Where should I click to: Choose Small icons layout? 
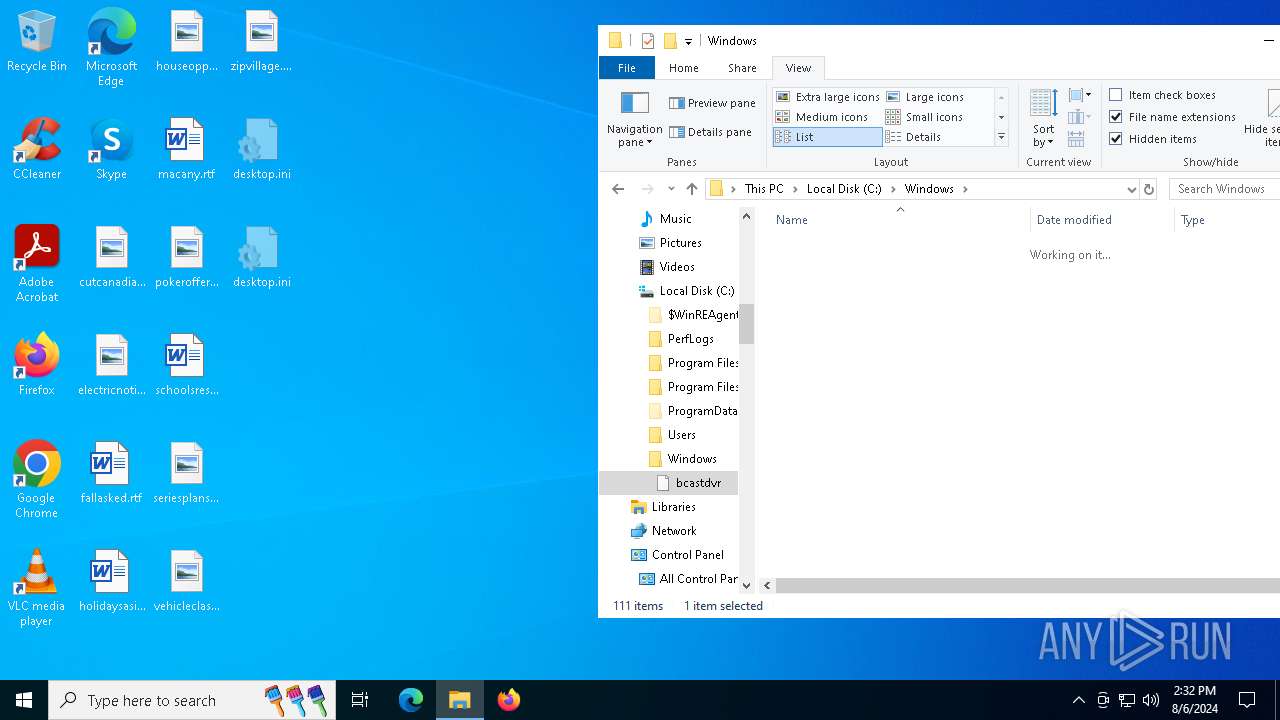924,117
